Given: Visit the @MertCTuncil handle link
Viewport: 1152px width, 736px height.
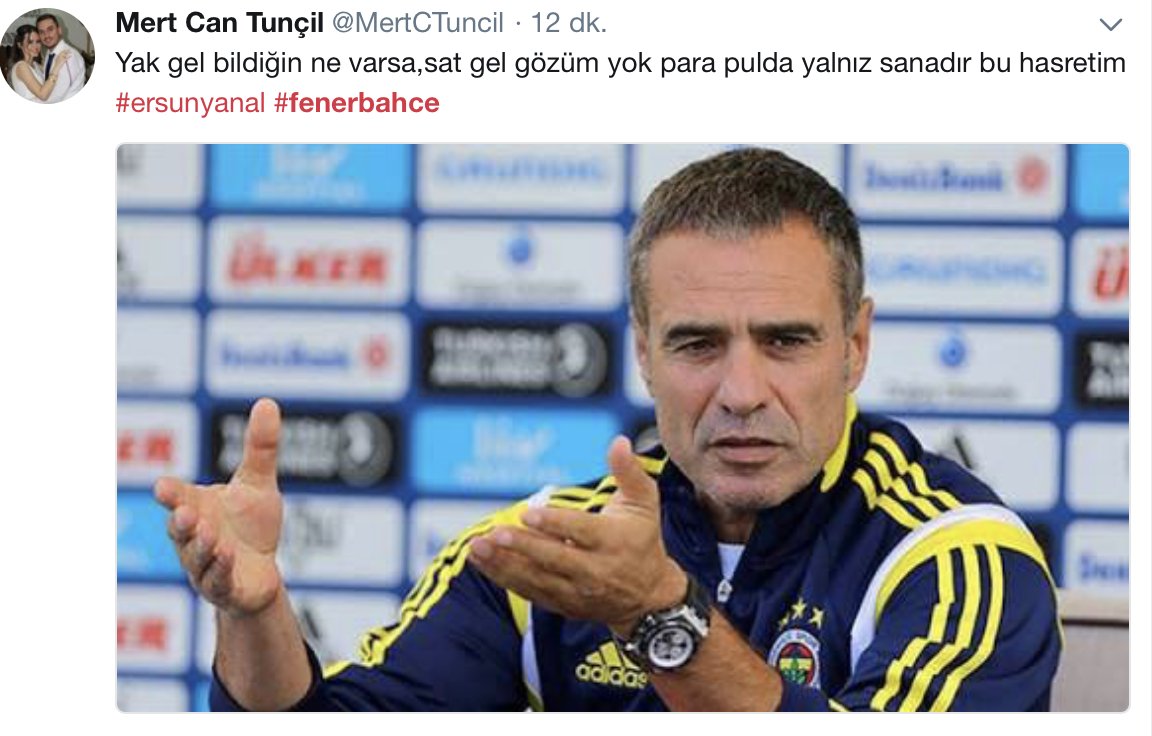Looking at the screenshot, I should pyautogui.click(x=418, y=23).
